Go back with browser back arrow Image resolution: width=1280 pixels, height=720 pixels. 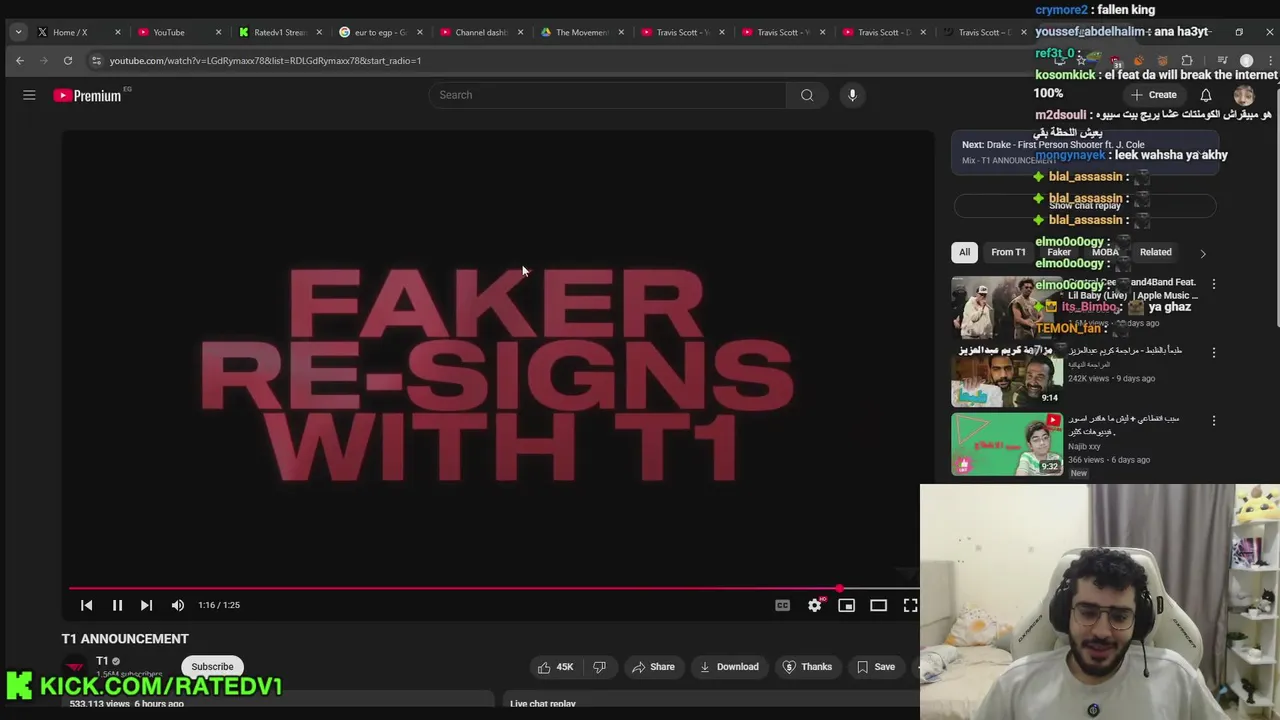coord(20,61)
